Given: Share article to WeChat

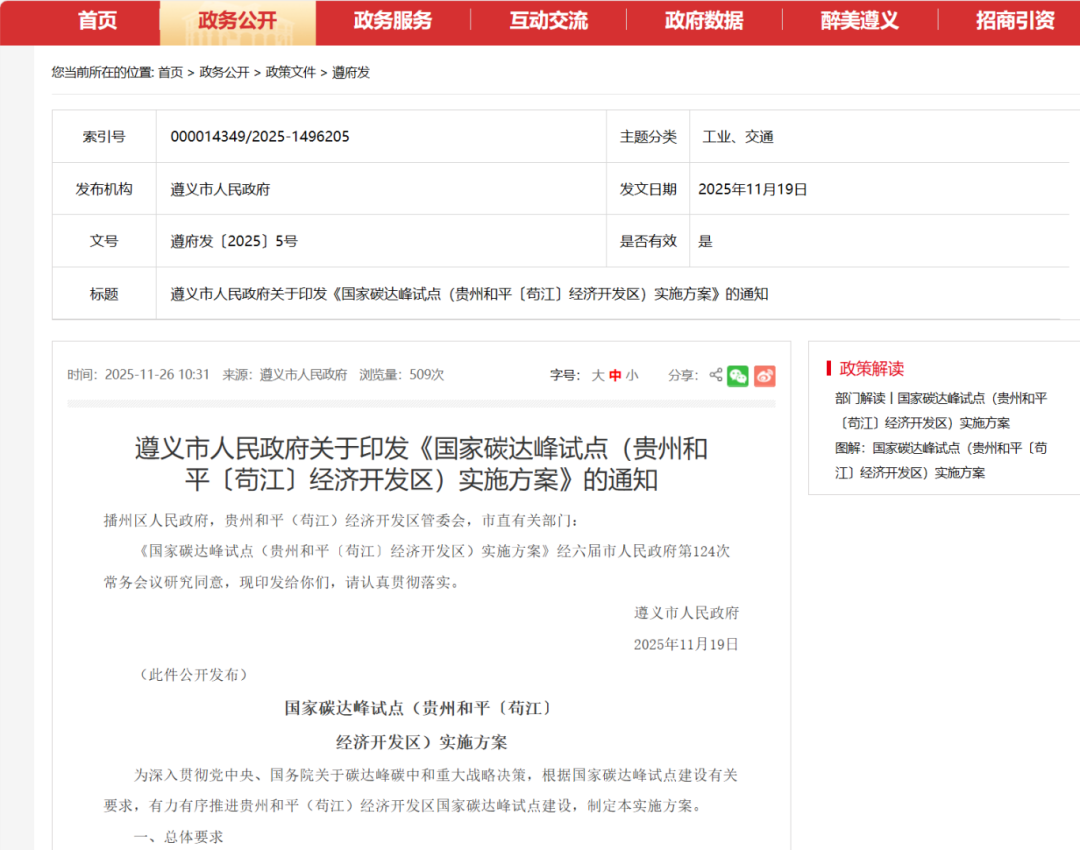Looking at the screenshot, I should point(739,375).
